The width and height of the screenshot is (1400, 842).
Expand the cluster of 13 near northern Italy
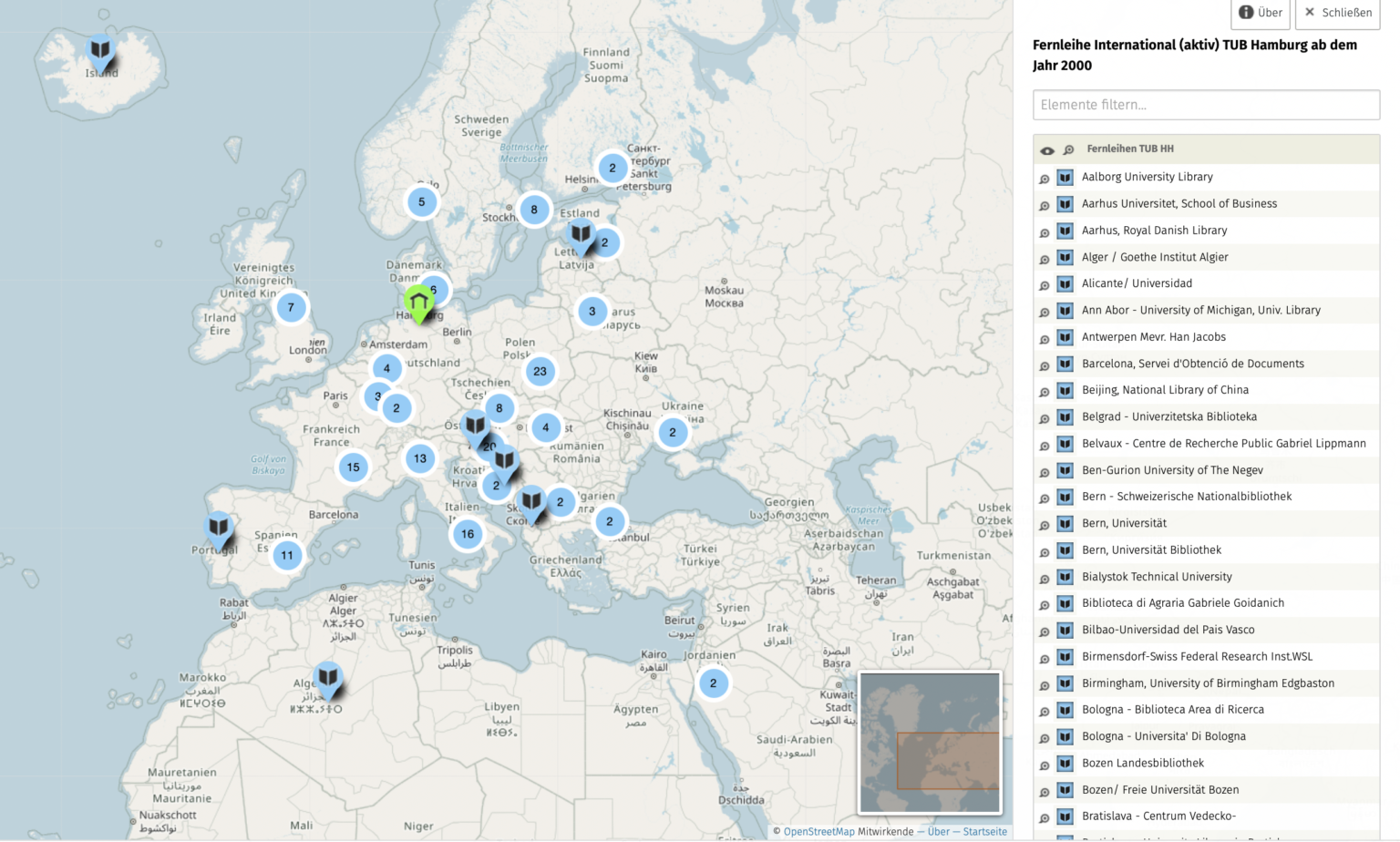419,458
